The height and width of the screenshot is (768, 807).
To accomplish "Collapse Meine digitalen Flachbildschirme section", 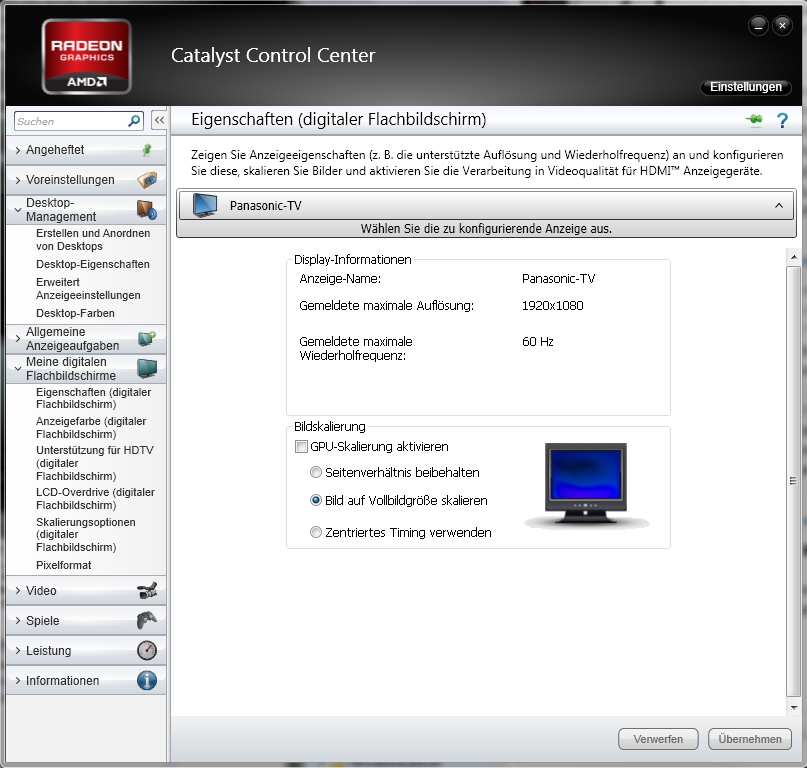I will click(x=18, y=369).
